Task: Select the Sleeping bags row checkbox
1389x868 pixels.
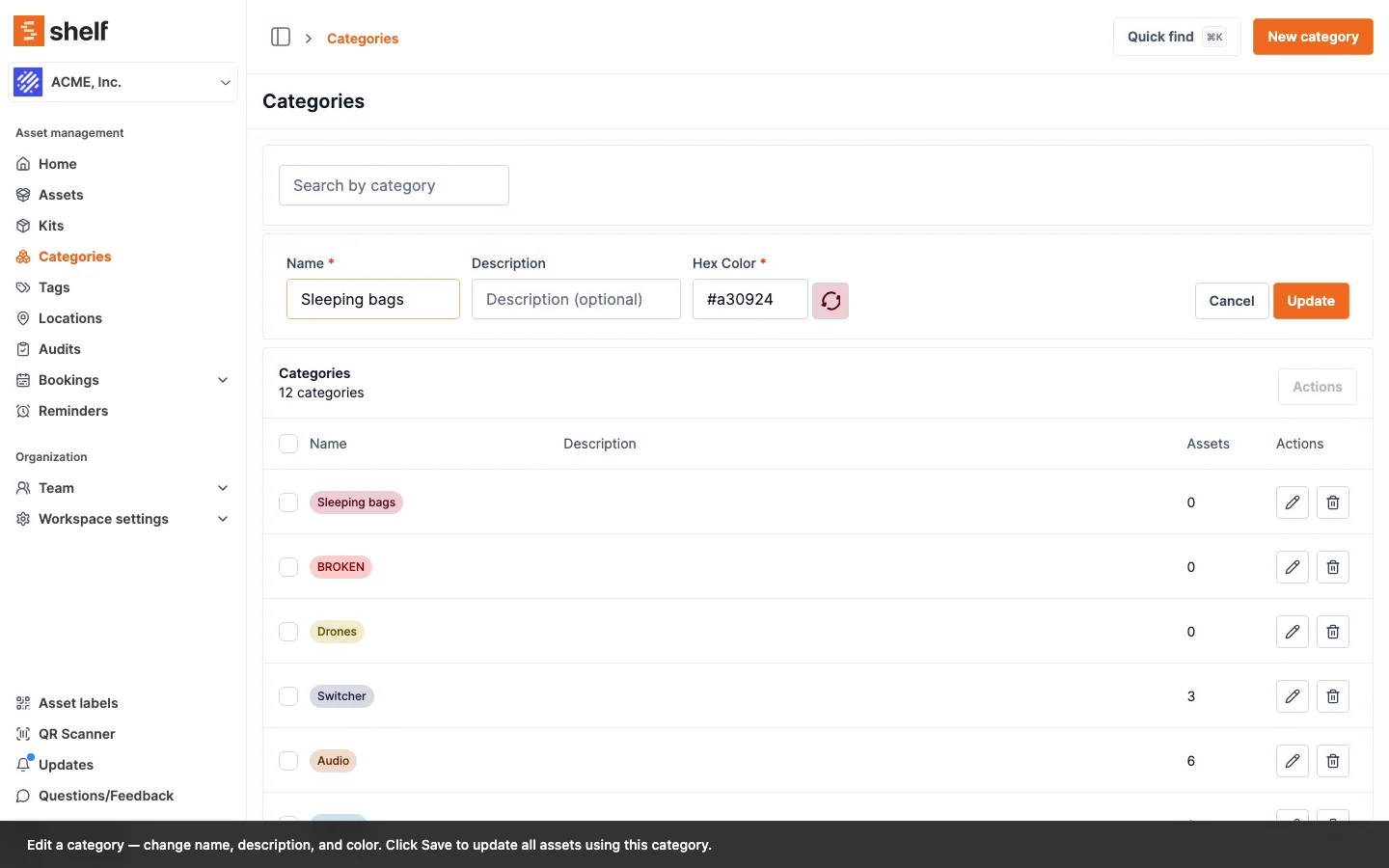Action: (x=288, y=502)
